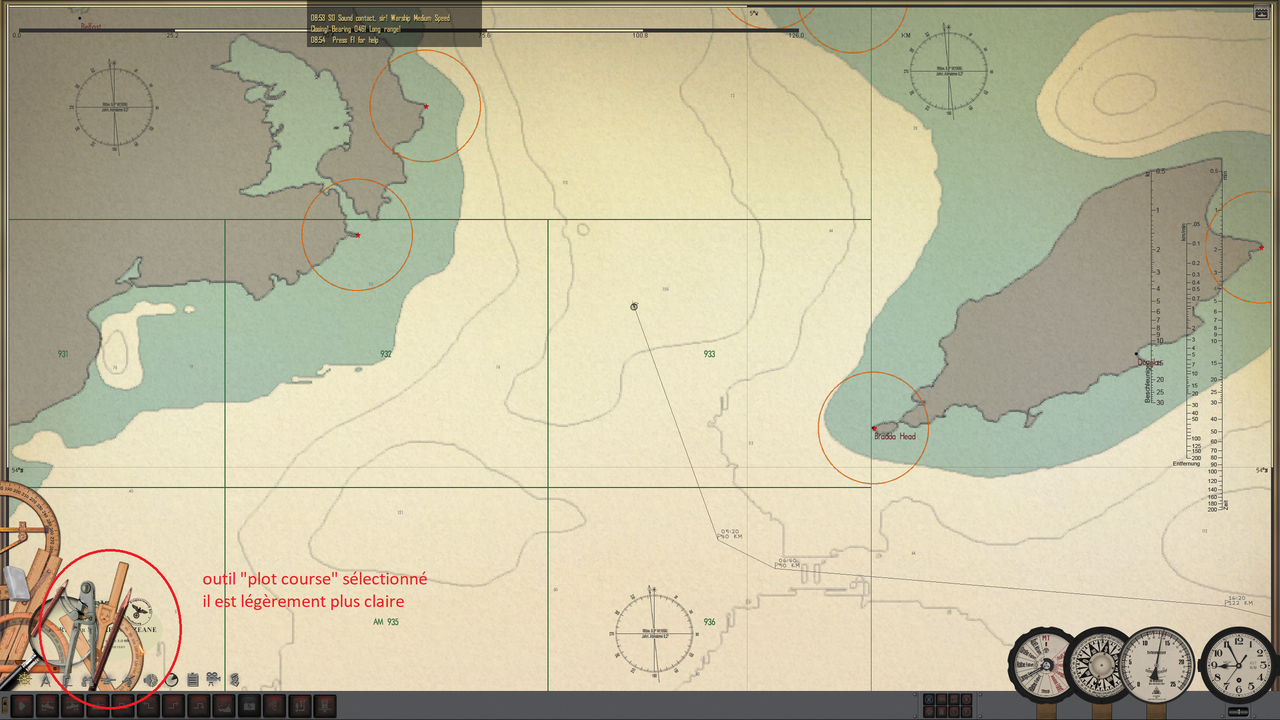Click the Douglas town label

1151,362
